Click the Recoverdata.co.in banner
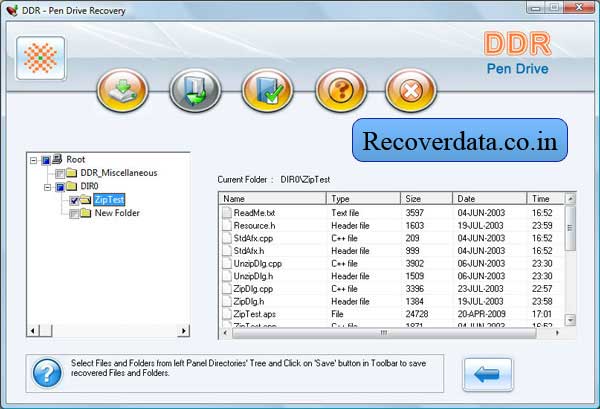Screen dimensions: 600x409 coord(460,140)
